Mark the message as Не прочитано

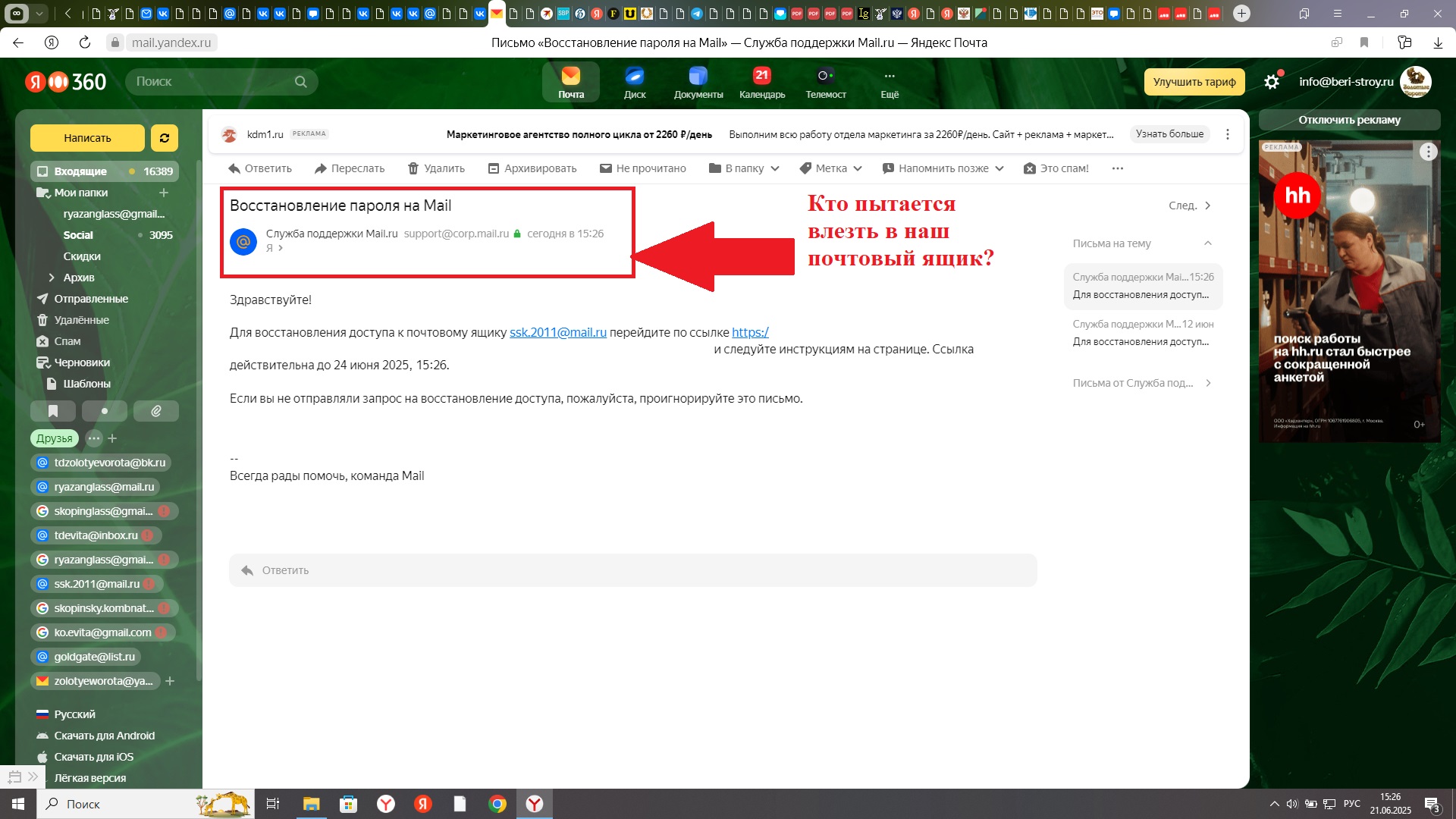pyautogui.click(x=643, y=168)
